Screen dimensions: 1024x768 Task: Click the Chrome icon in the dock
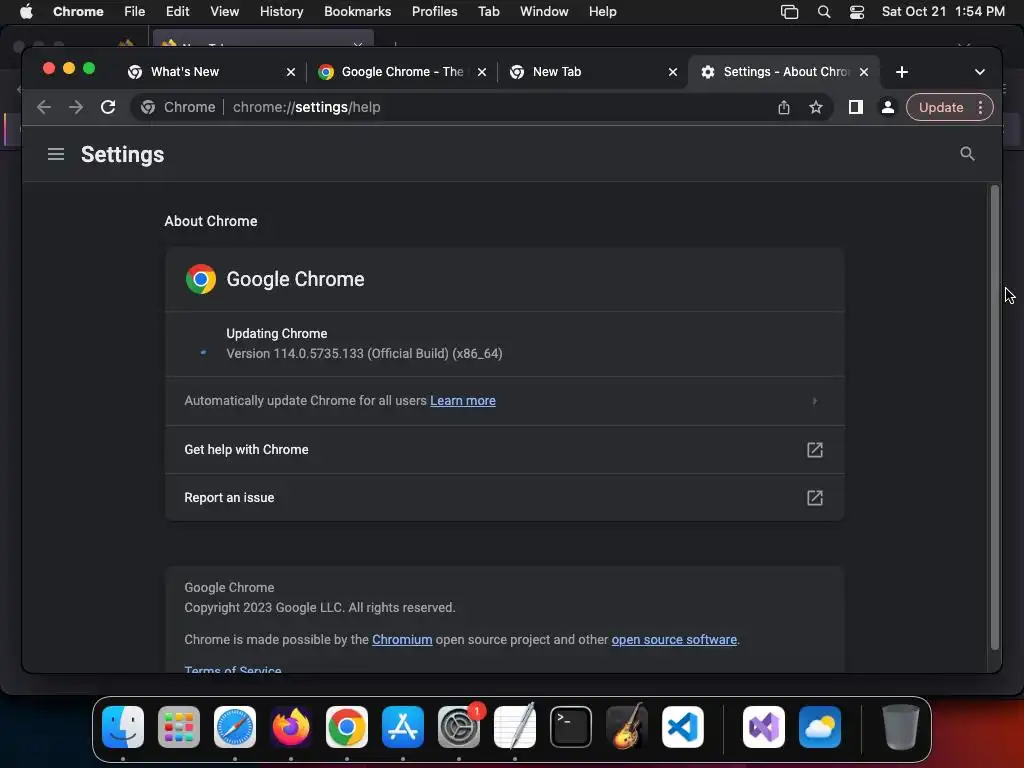(x=347, y=727)
